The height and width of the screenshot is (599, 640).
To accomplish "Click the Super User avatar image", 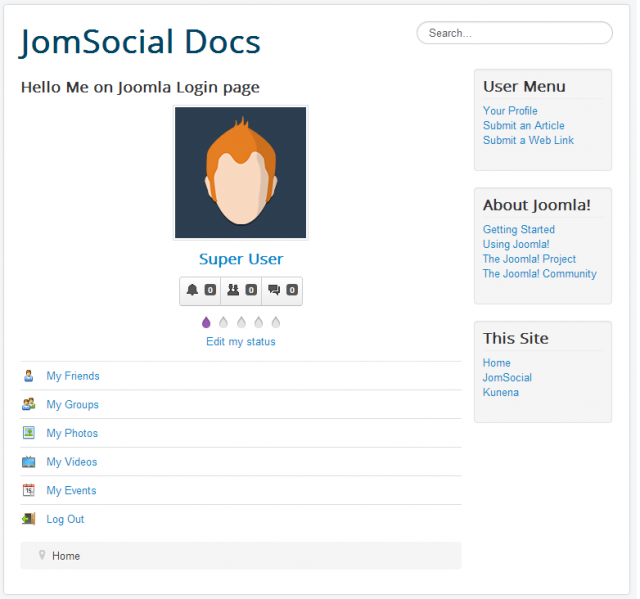I will click(240, 173).
